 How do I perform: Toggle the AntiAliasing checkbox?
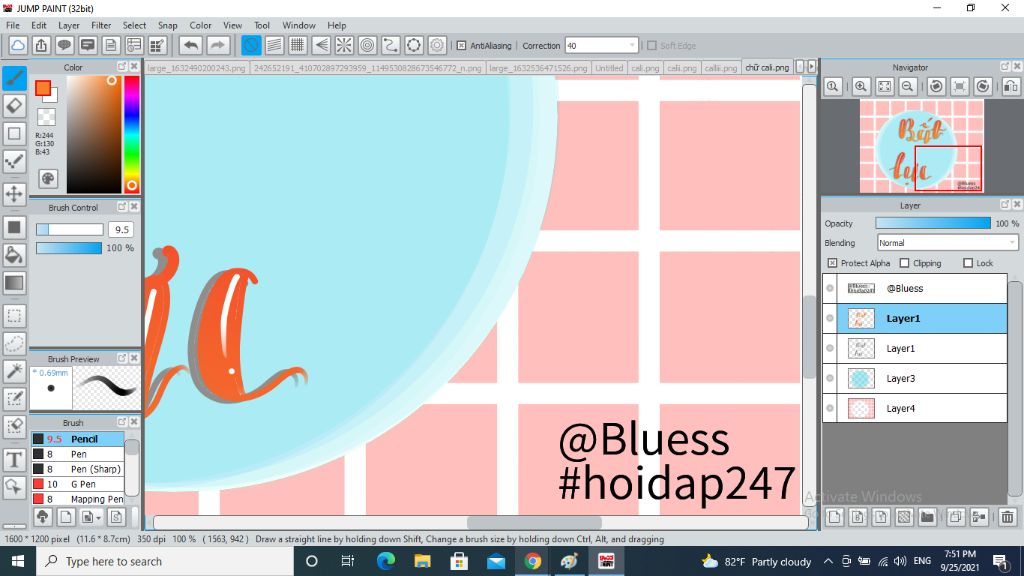click(x=461, y=46)
